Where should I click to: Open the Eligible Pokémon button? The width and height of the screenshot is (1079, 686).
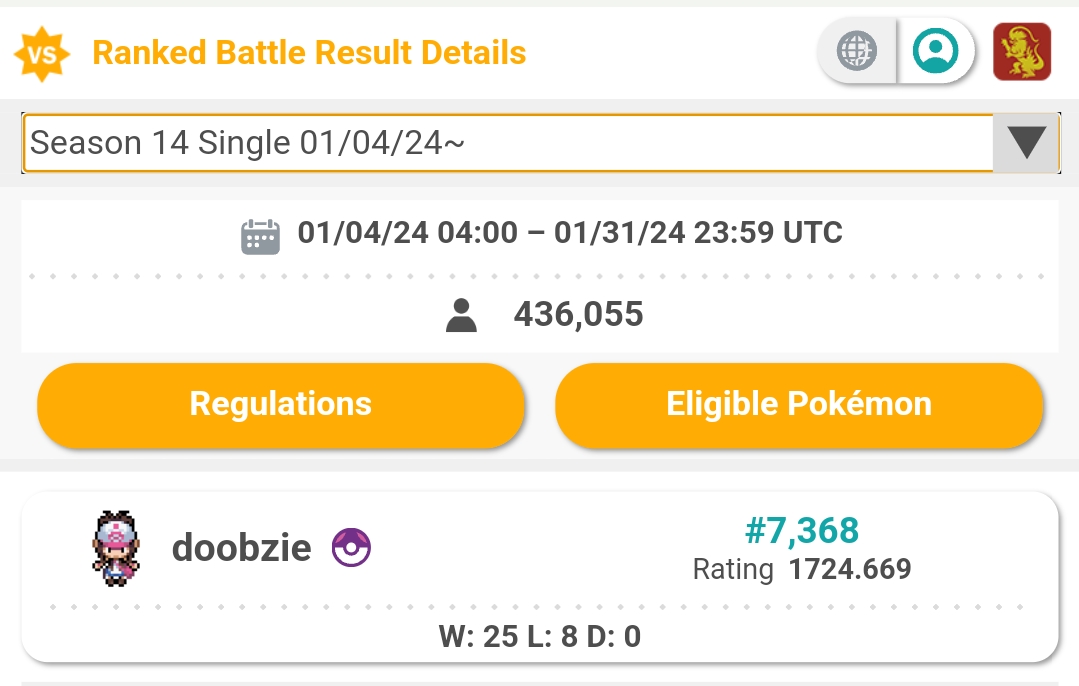pos(799,405)
